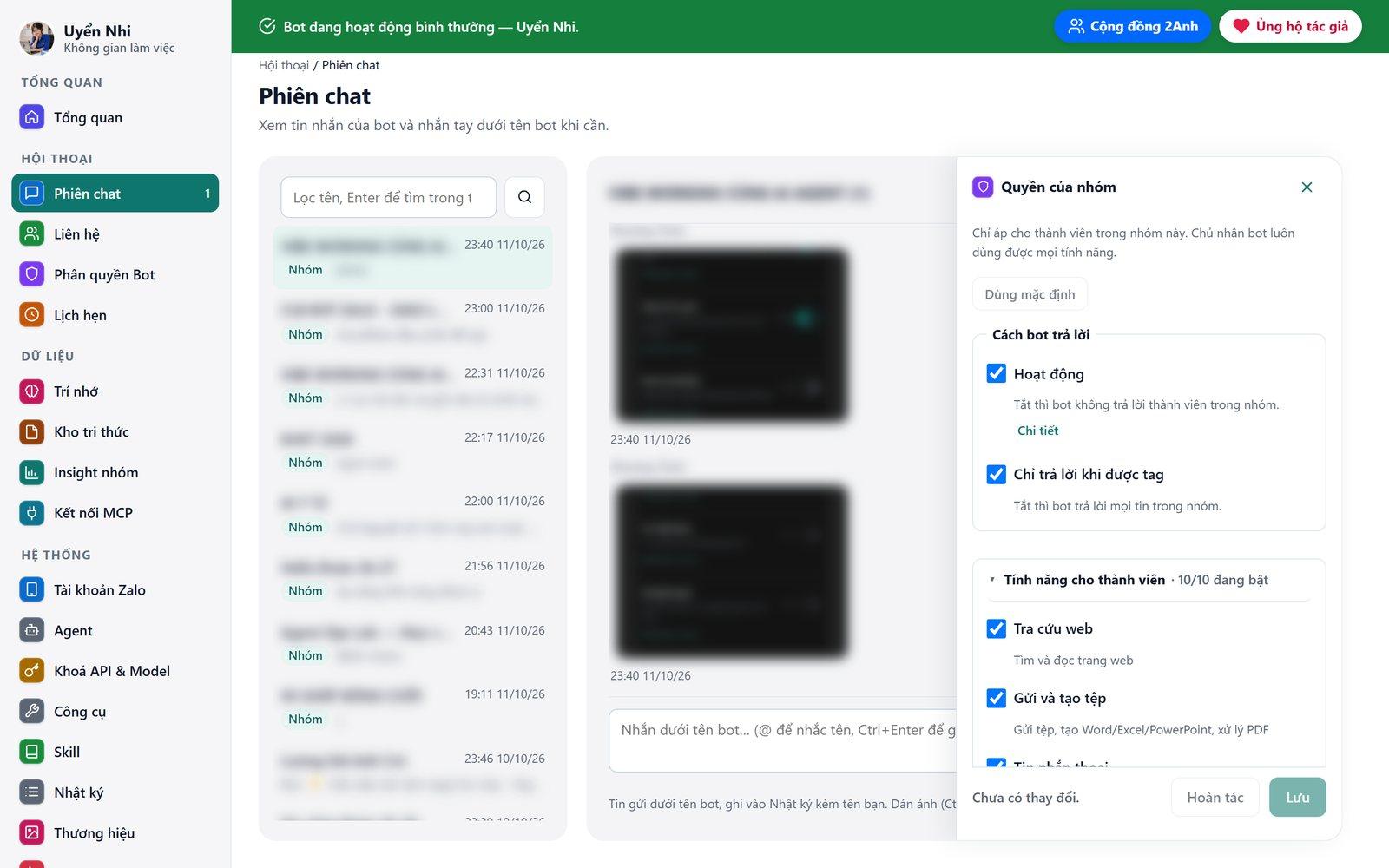This screenshot has height=868, width=1389.
Task: Click the Công cụ wrench icon
Action: [x=32, y=711]
